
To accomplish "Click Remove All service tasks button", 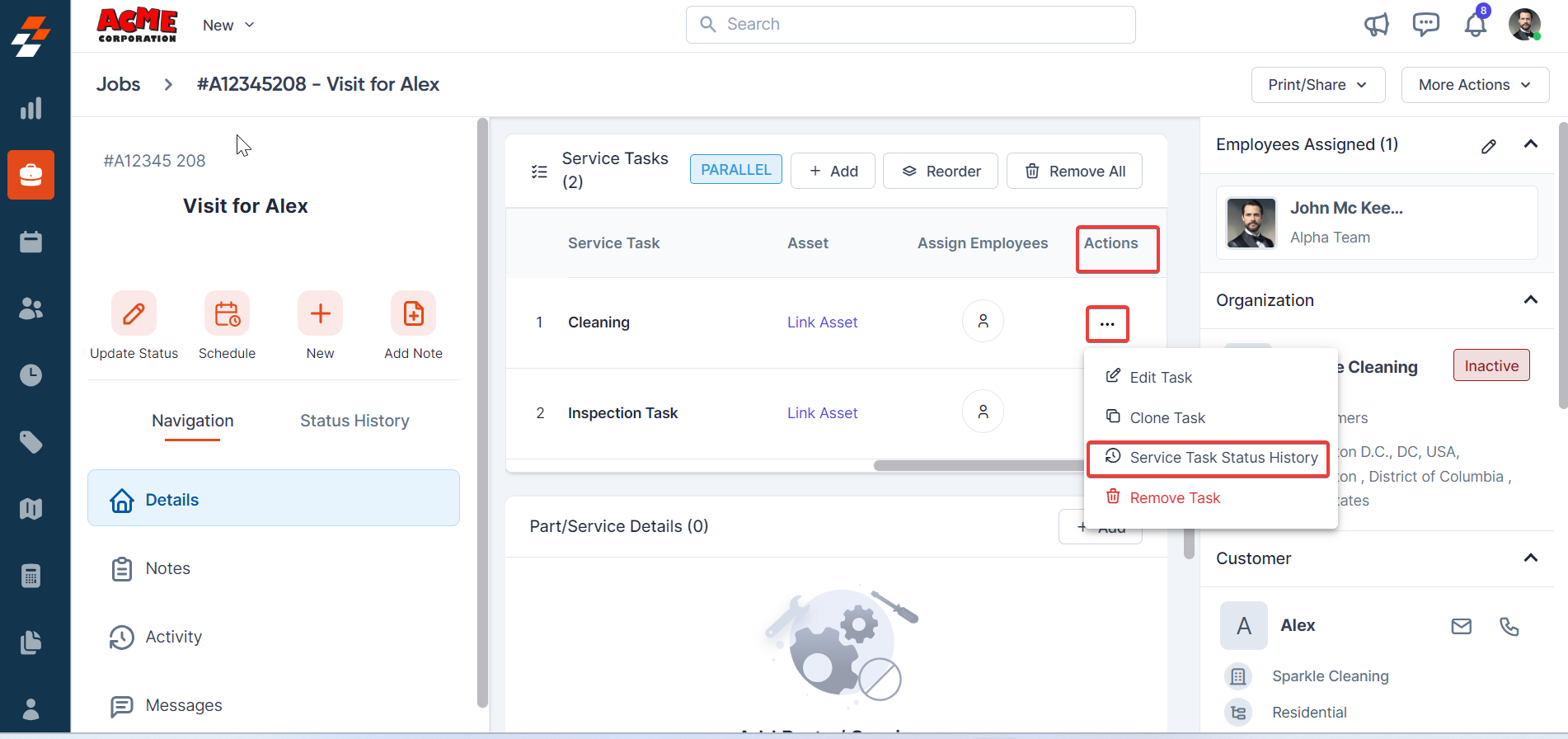I will pos(1074,171).
